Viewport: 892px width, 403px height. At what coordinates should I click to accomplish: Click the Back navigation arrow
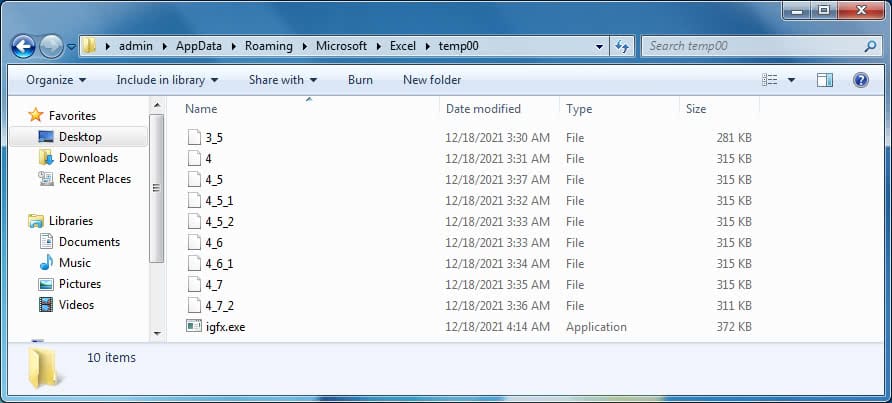(23, 46)
